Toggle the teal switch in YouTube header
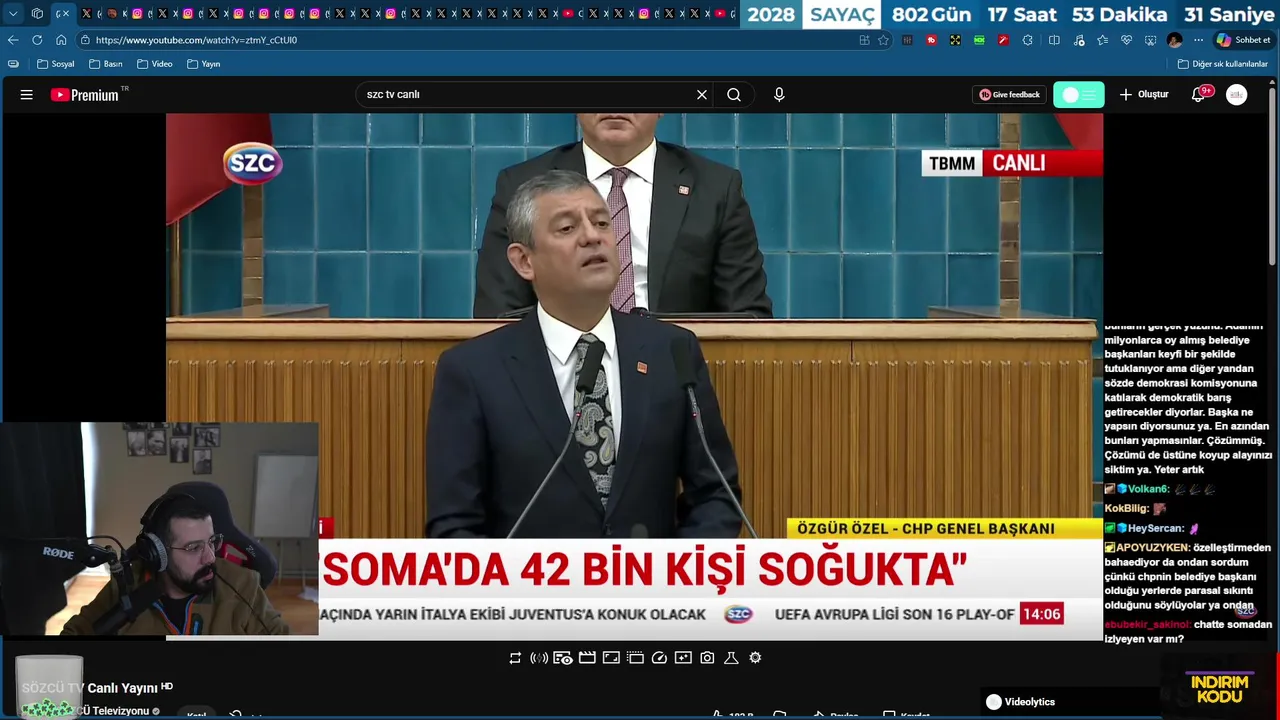Image resolution: width=1280 pixels, height=720 pixels. point(1079,95)
